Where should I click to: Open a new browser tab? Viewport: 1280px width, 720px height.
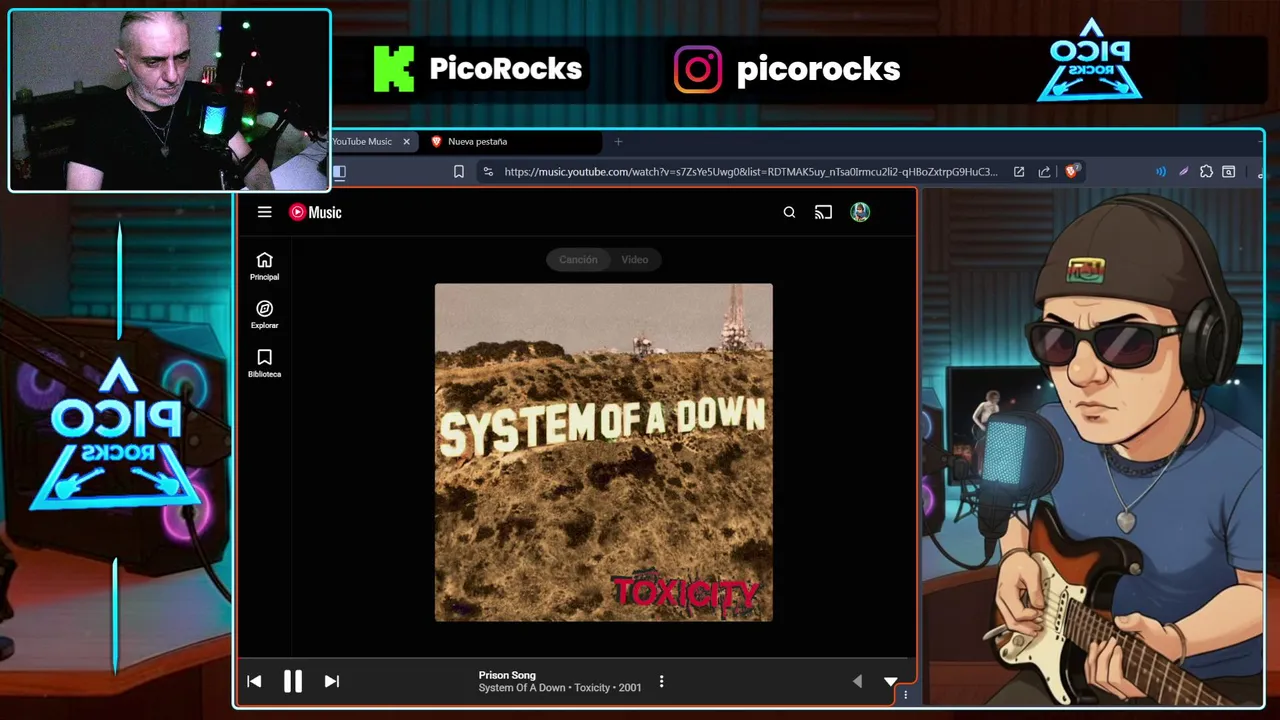(x=618, y=142)
